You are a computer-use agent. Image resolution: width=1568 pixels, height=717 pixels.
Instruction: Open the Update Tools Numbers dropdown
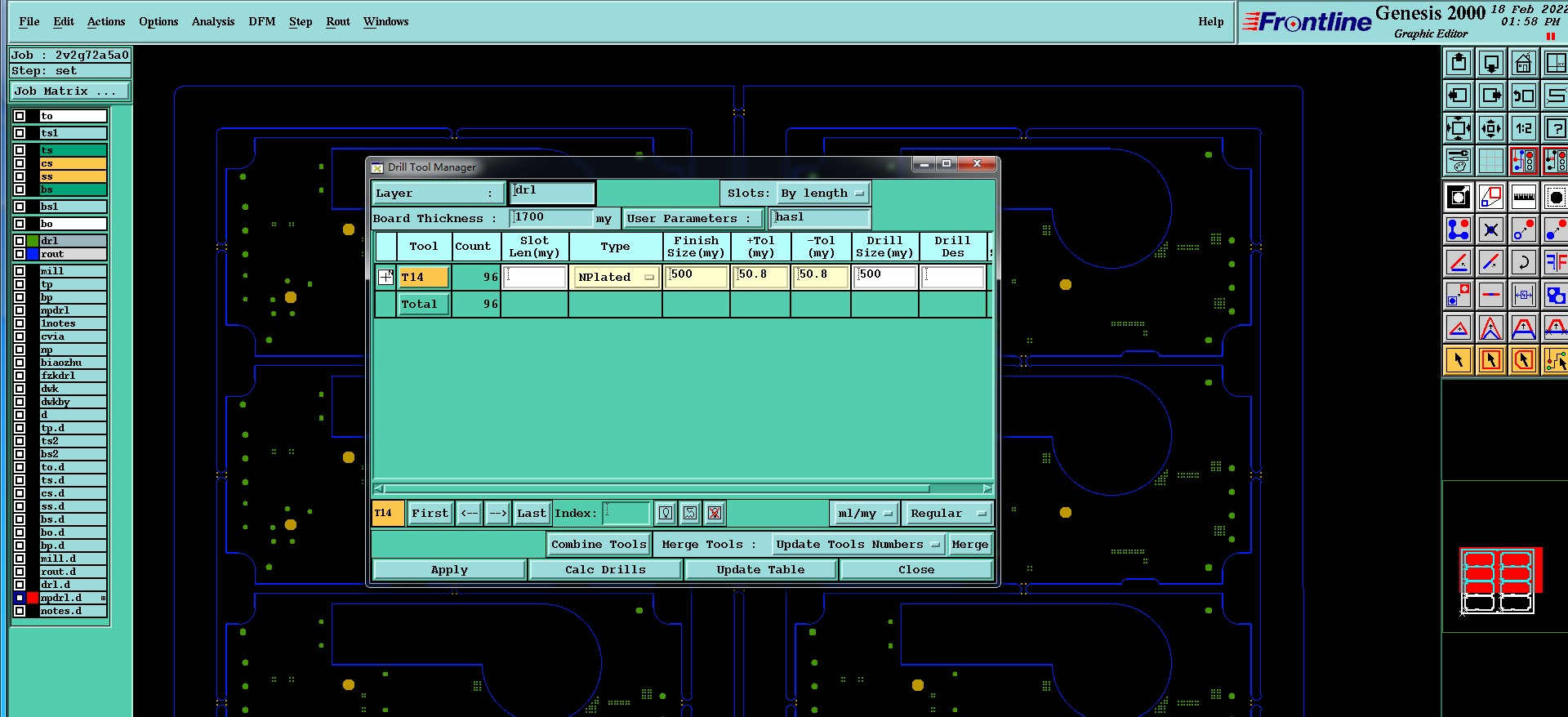click(859, 545)
